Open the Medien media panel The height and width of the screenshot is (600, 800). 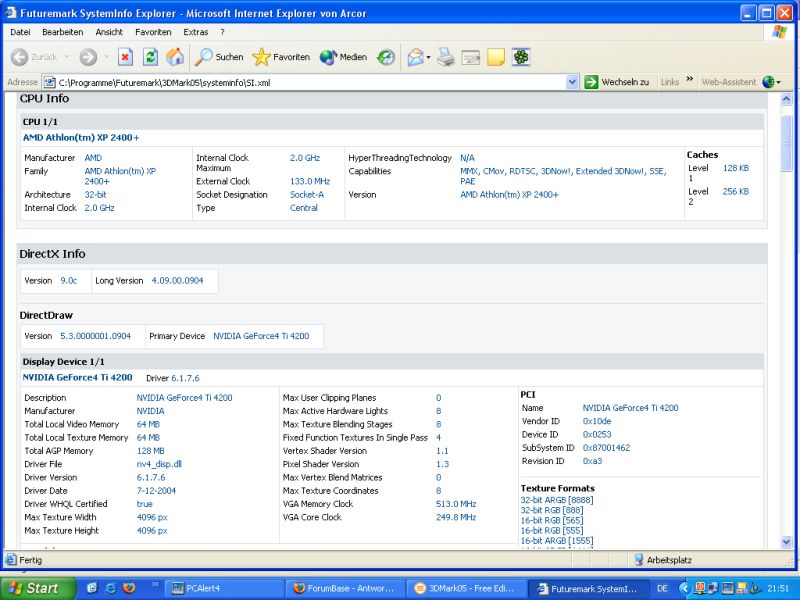[343, 57]
